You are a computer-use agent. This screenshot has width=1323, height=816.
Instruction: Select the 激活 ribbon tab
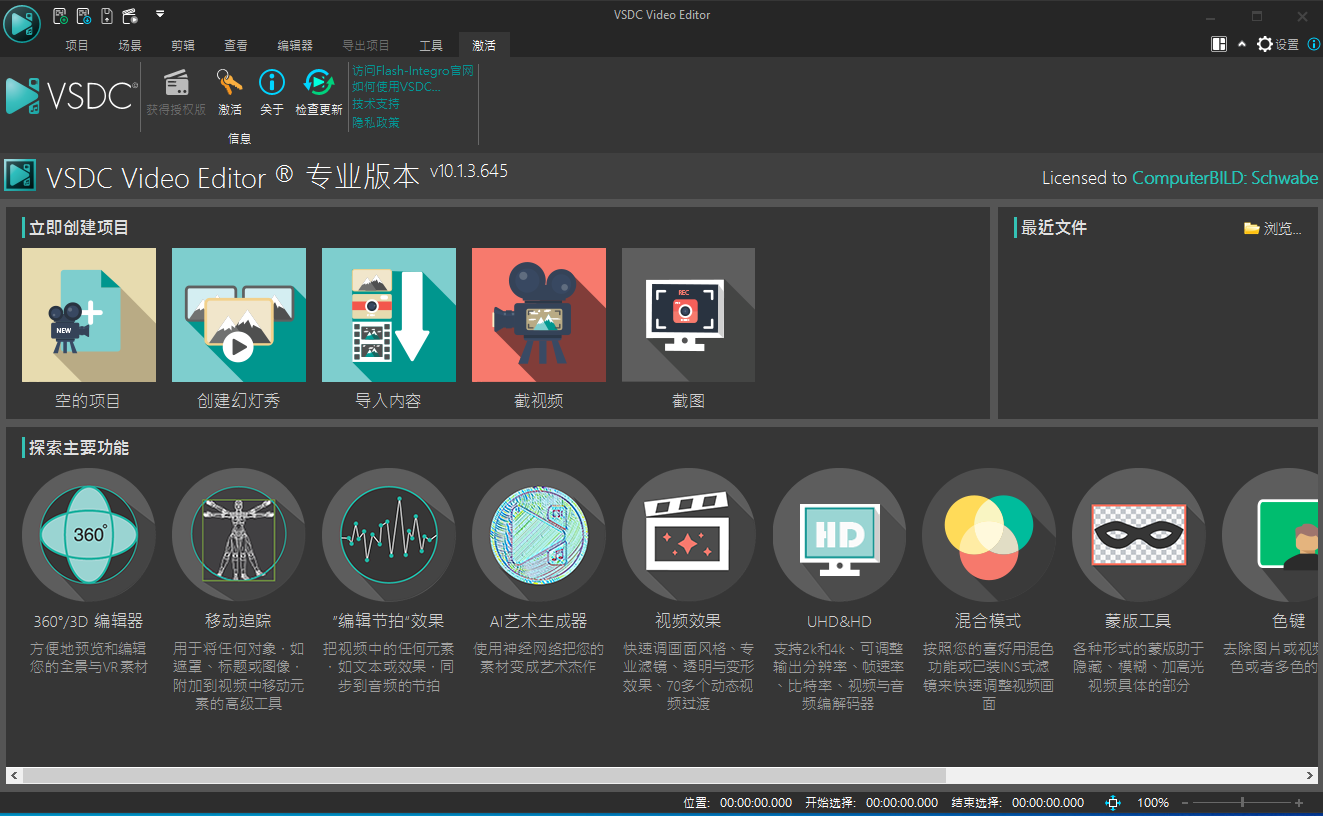coord(484,45)
